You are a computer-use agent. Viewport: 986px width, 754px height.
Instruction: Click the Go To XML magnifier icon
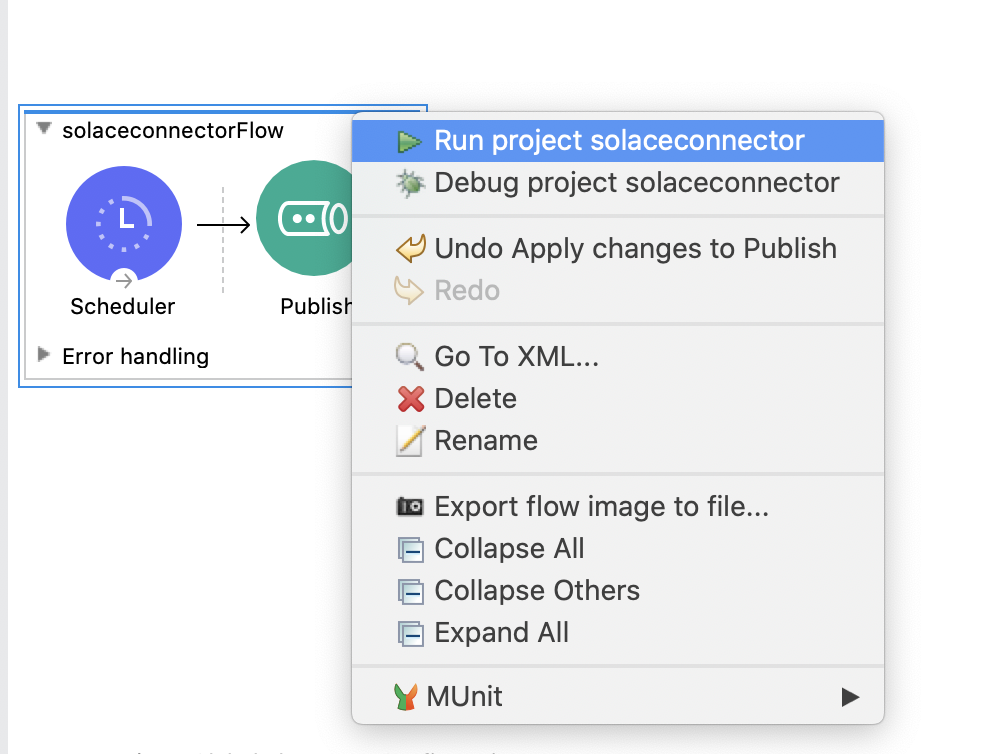[x=410, y=356]
